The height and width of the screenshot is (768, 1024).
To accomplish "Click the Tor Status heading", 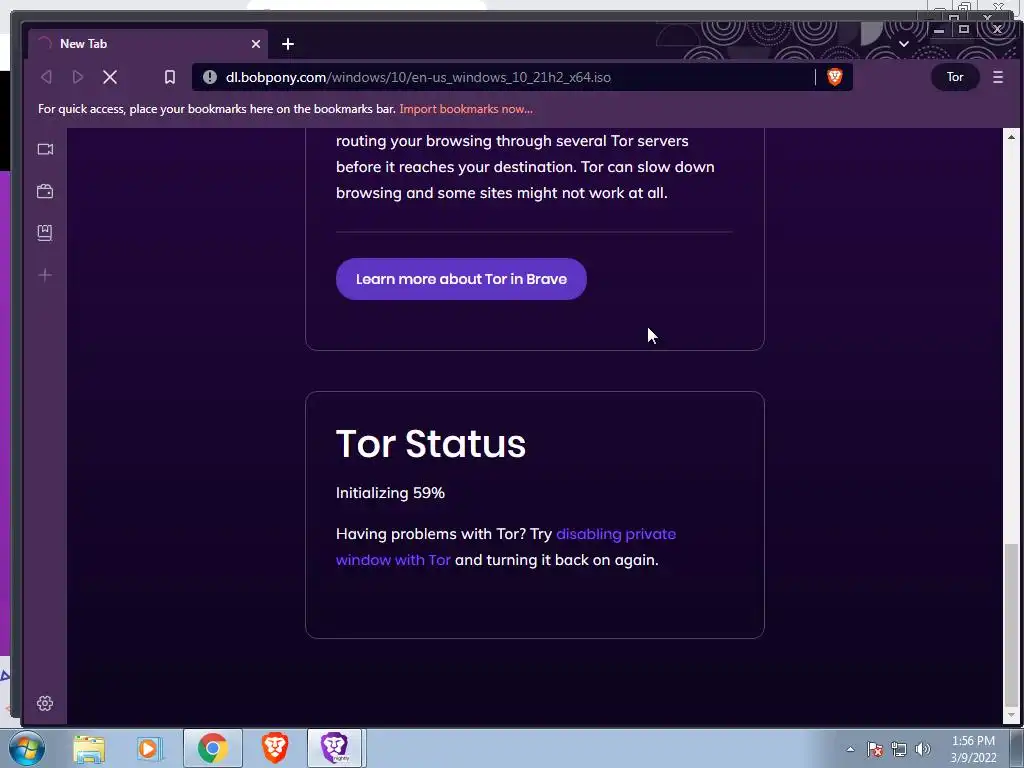I will tap(430, 444).
